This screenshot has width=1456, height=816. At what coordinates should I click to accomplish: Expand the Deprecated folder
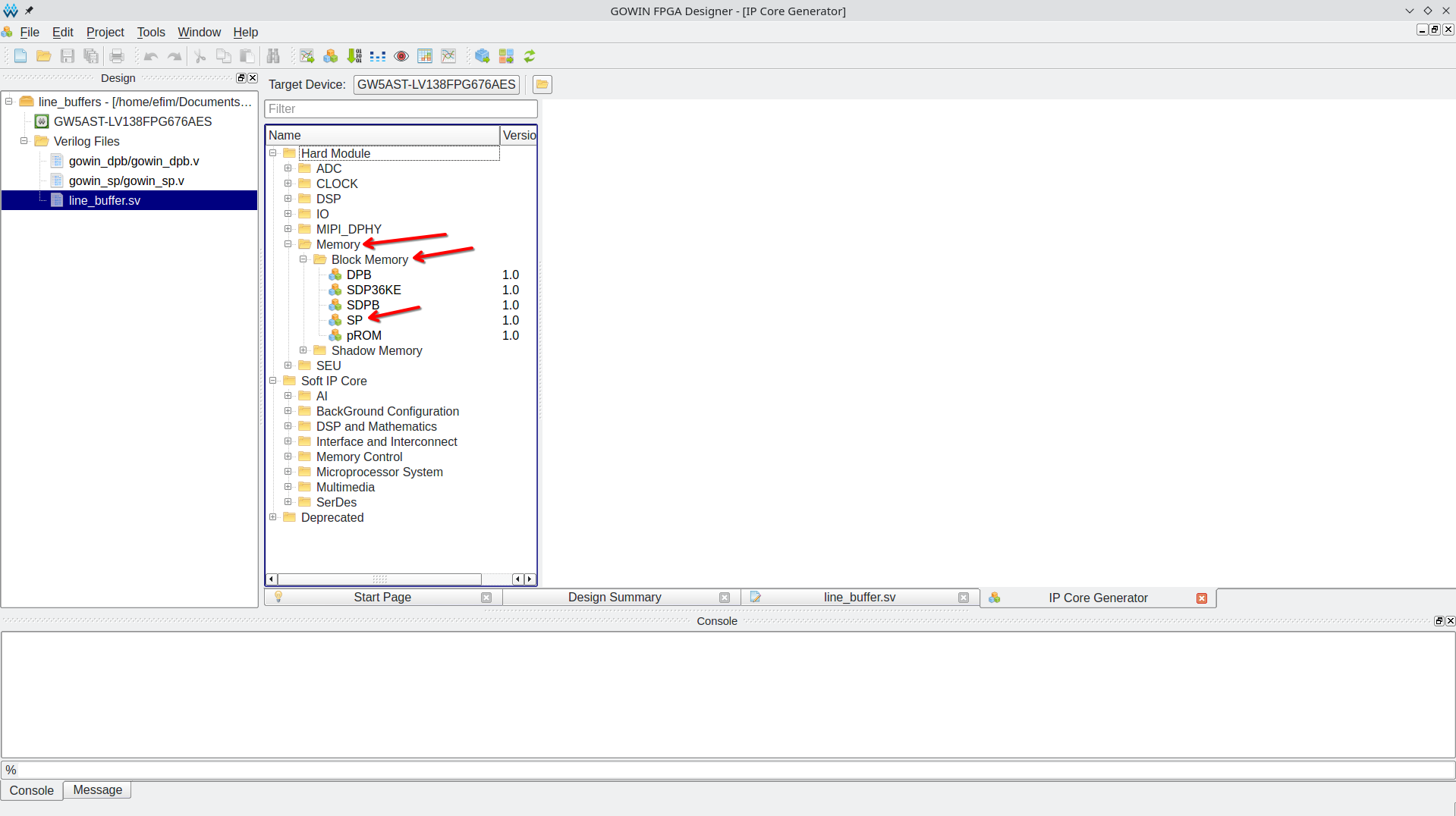(x=273, y=517)
